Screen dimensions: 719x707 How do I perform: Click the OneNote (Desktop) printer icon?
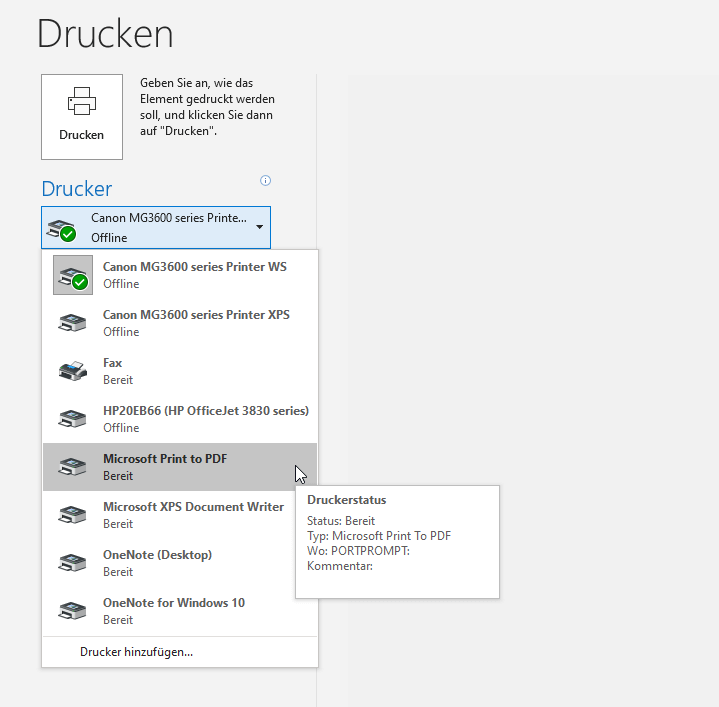(x=72, y=563)
